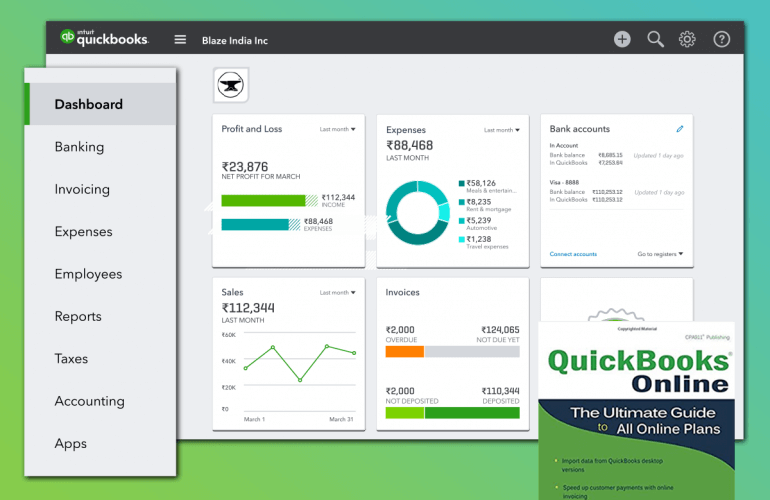
Task: Click the Visa - 8888 account
Action: [564, 182]
